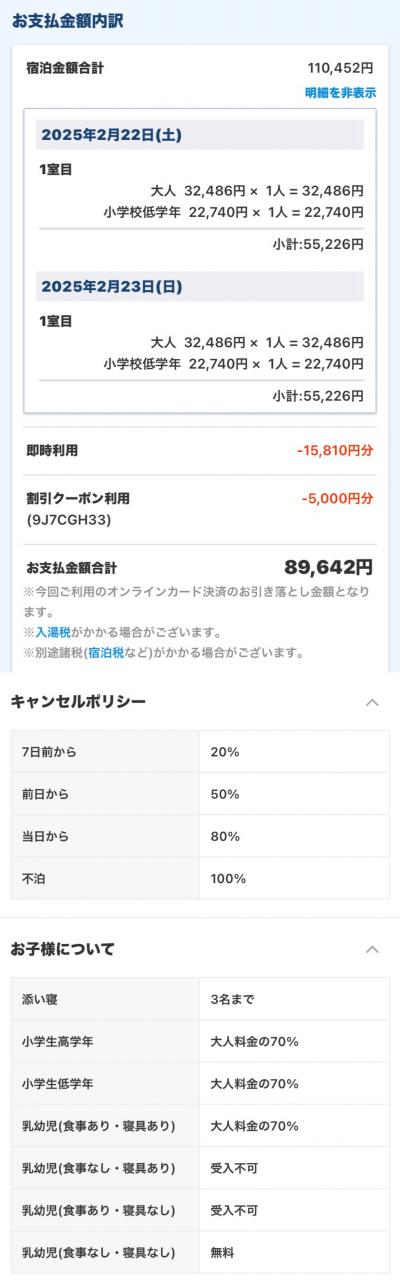Open the 入湯税 link
The image size is (400, 1280).
53,633
